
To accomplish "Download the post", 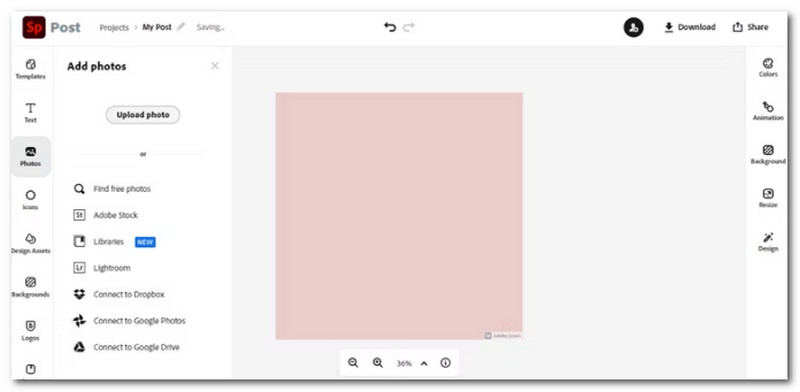I will (x=690, y=27).
